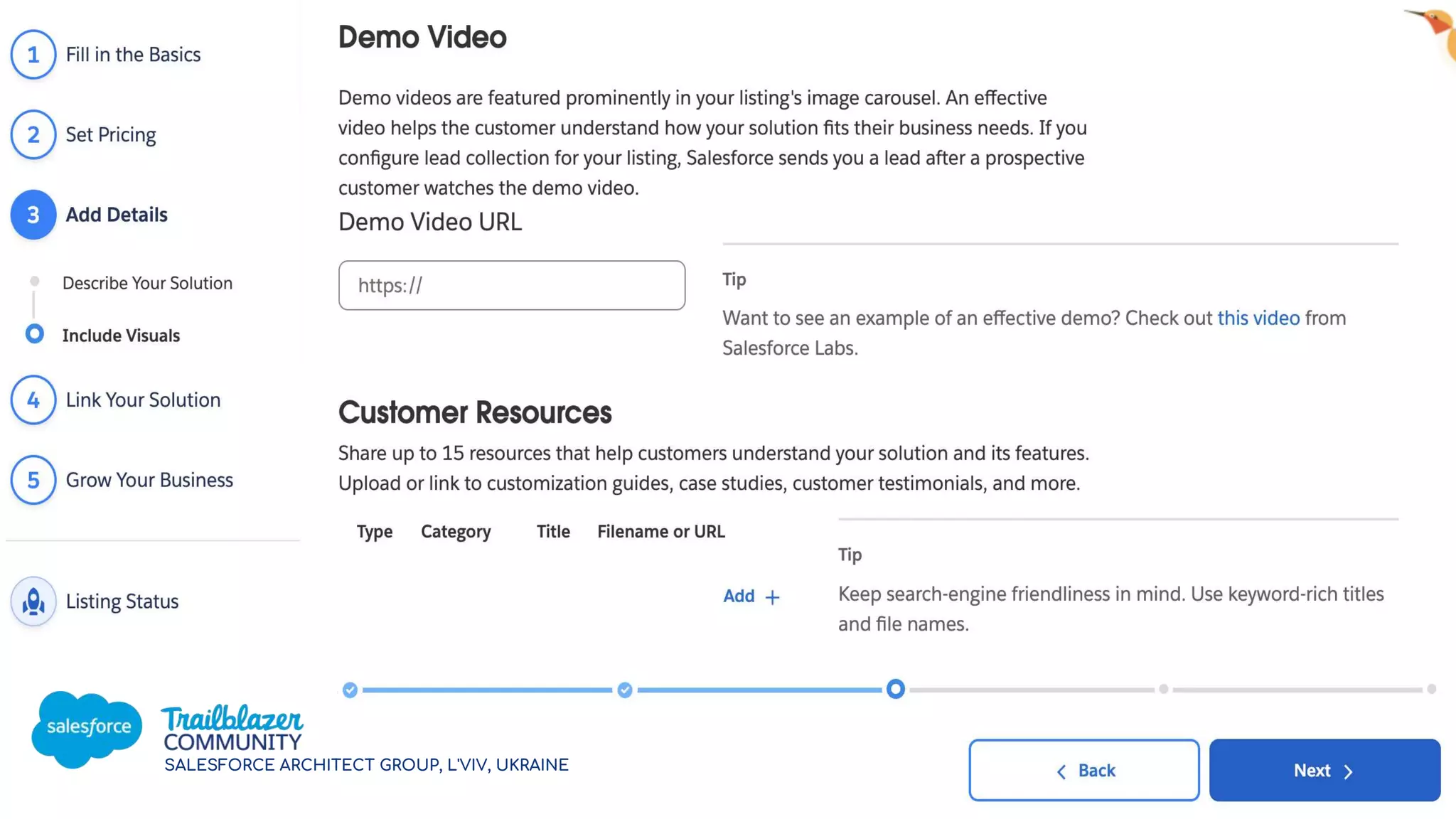Open Listing Status rocket icon

[33, 602]
